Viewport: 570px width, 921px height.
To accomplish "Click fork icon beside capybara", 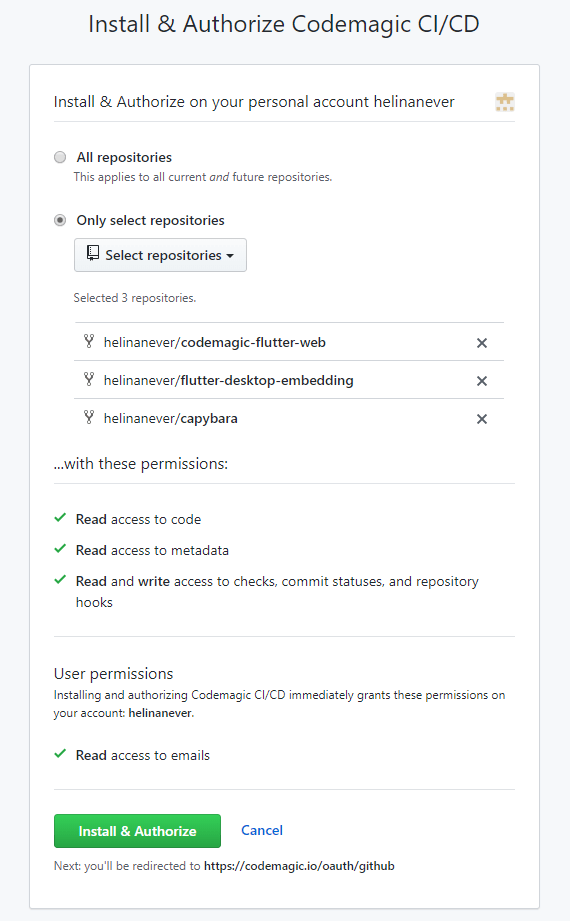I will [89, 418].
